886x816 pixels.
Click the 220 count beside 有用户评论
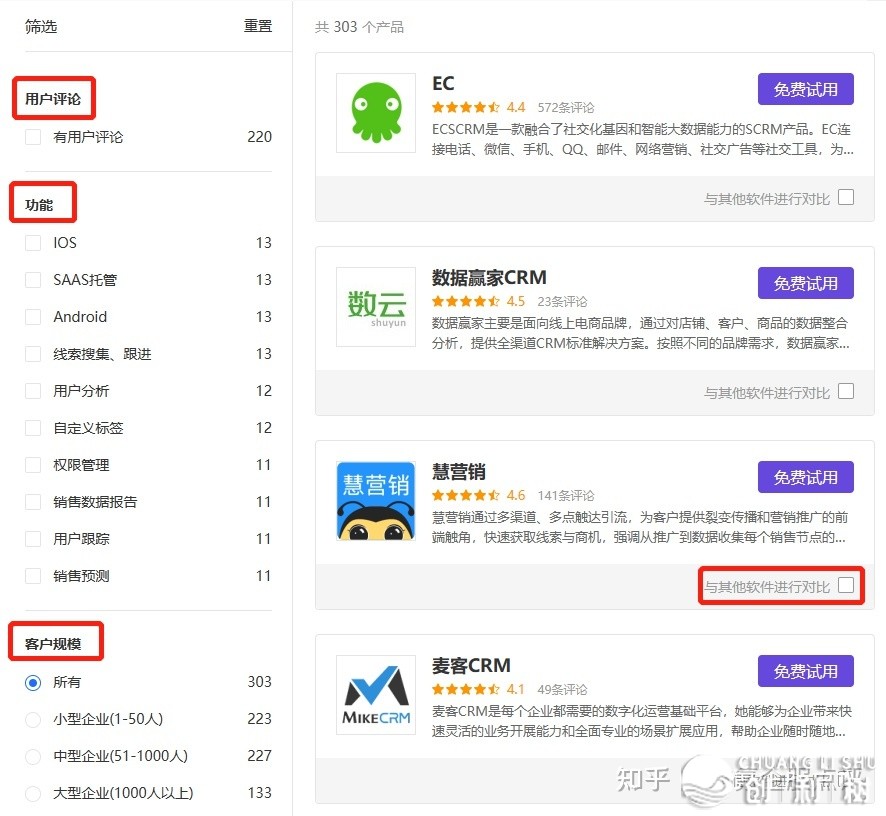click(x=259, y=137)
